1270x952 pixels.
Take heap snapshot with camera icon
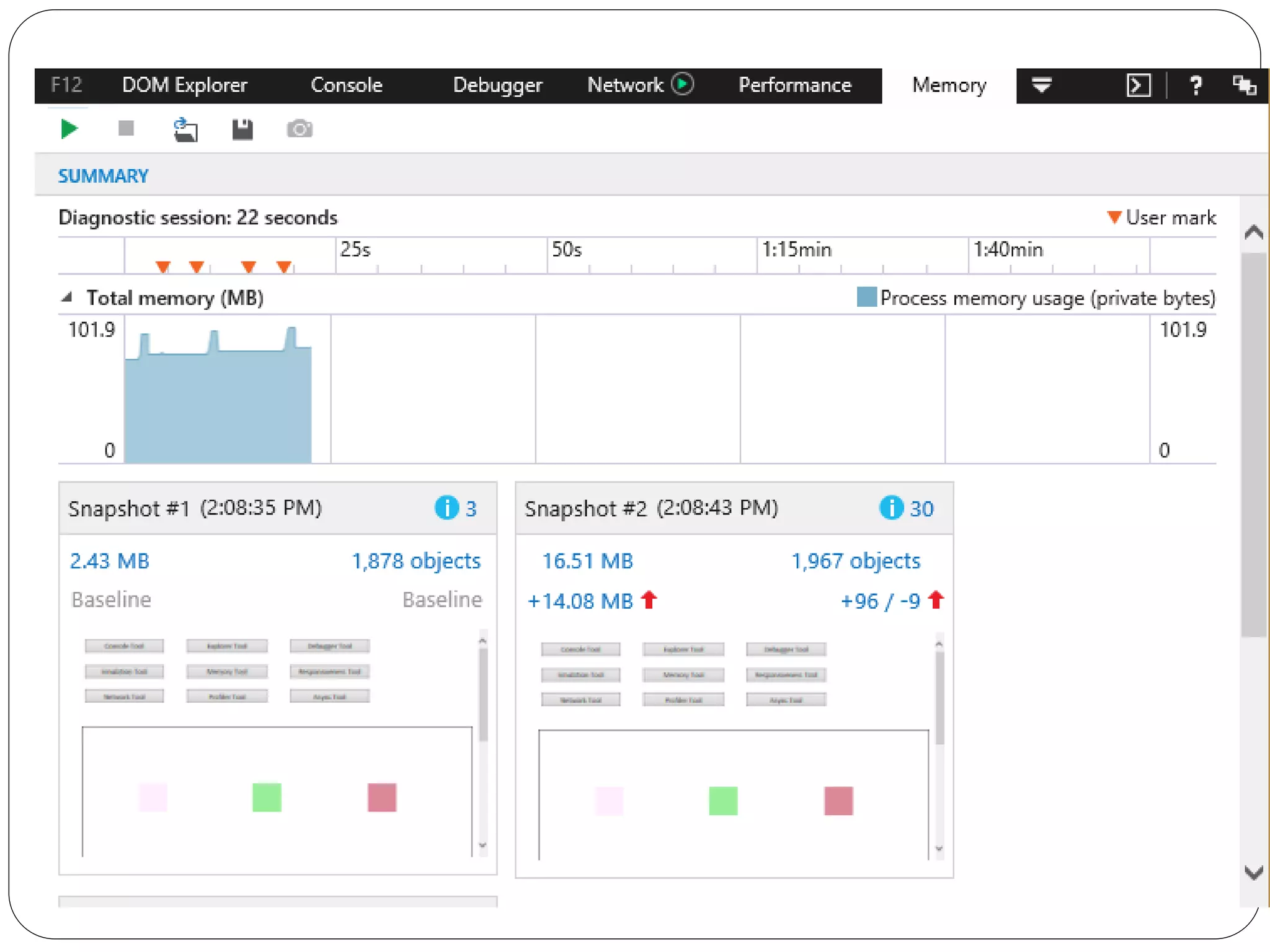(x=300, y=129)
